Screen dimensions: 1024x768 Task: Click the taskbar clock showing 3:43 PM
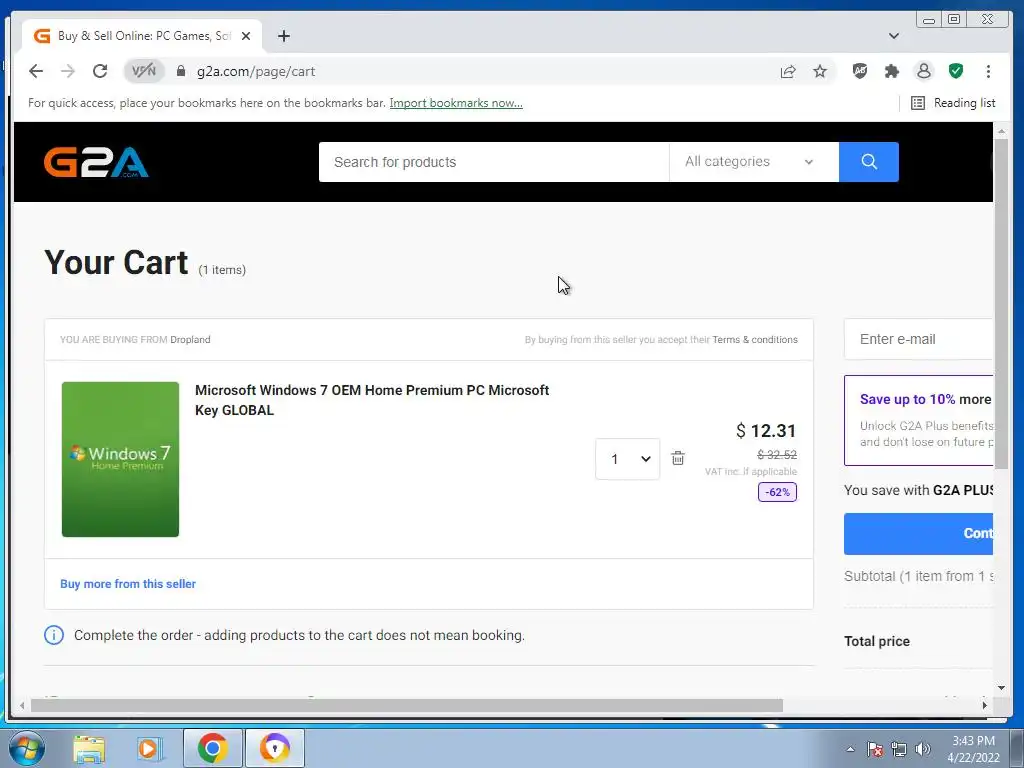(x=973, y=749)
